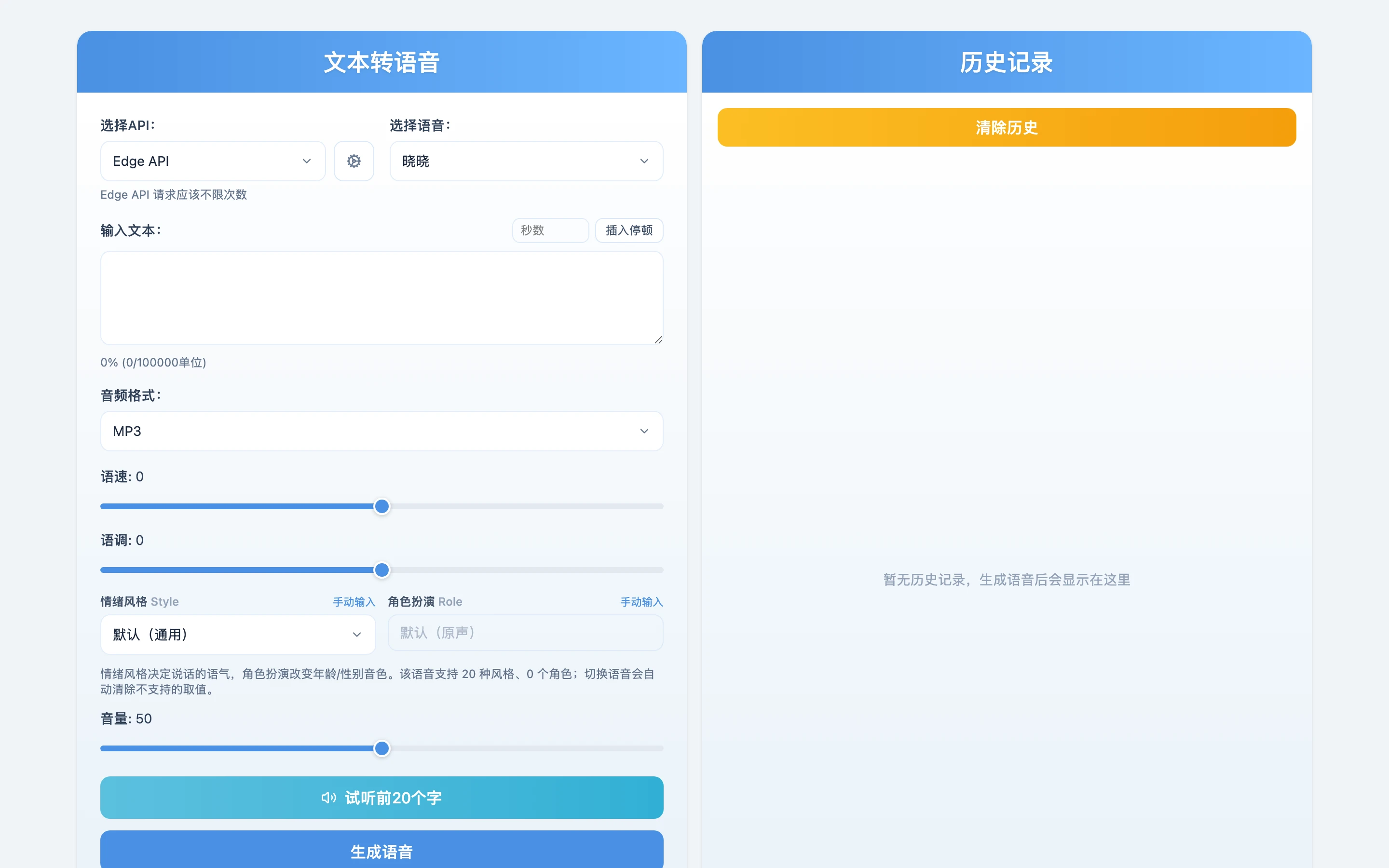Click the 暂无历史记录 placeholder text
This screenshot has width=1389, height=868.
pyautogui.click(x=1007, y=580)
